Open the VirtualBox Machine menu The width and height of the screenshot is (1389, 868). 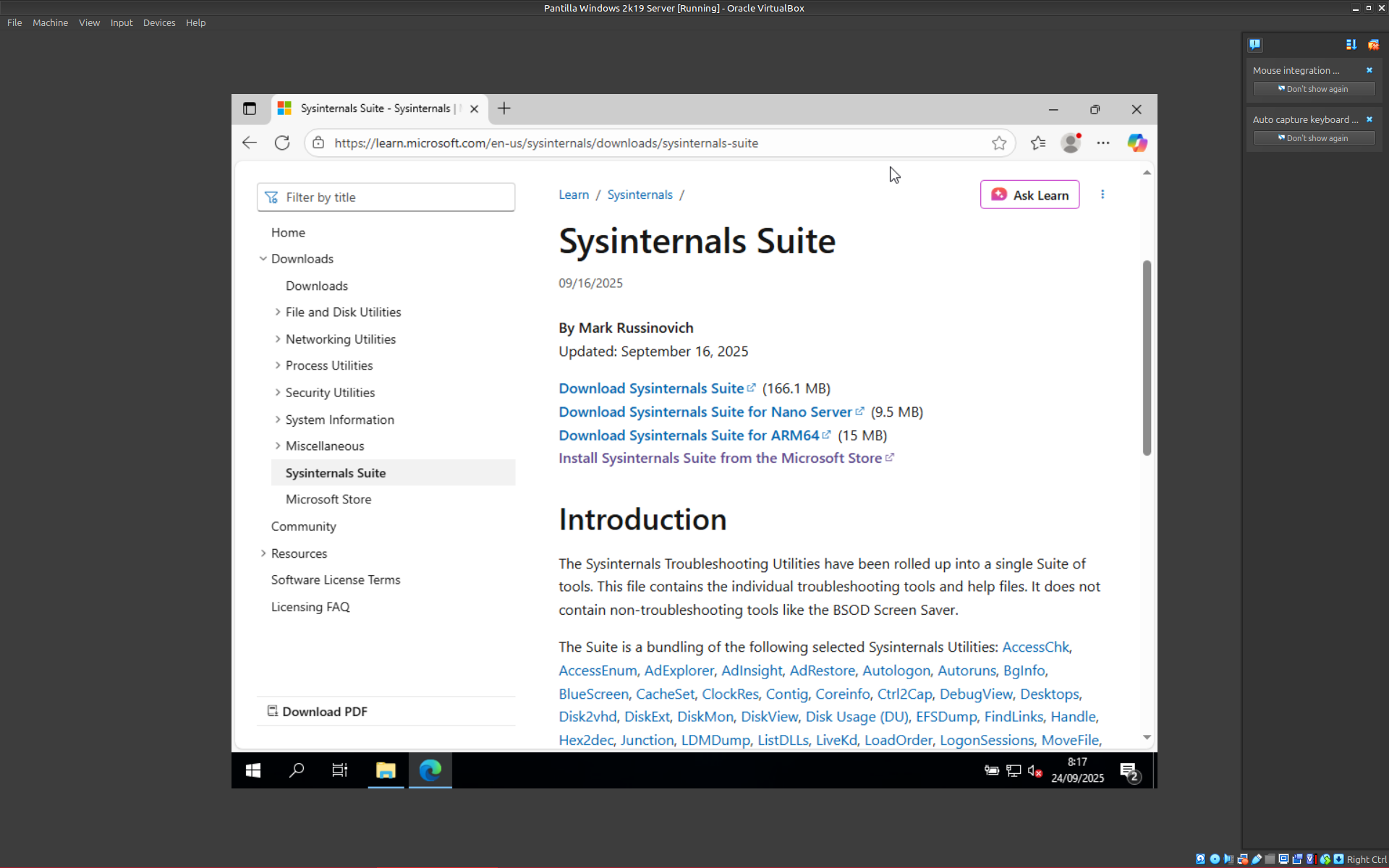point(50,22)
